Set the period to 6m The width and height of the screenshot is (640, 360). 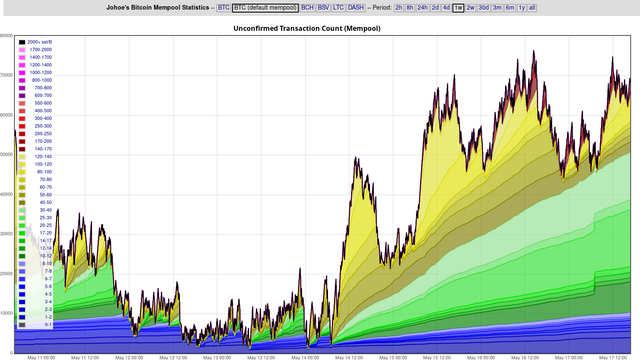[510, 8]
